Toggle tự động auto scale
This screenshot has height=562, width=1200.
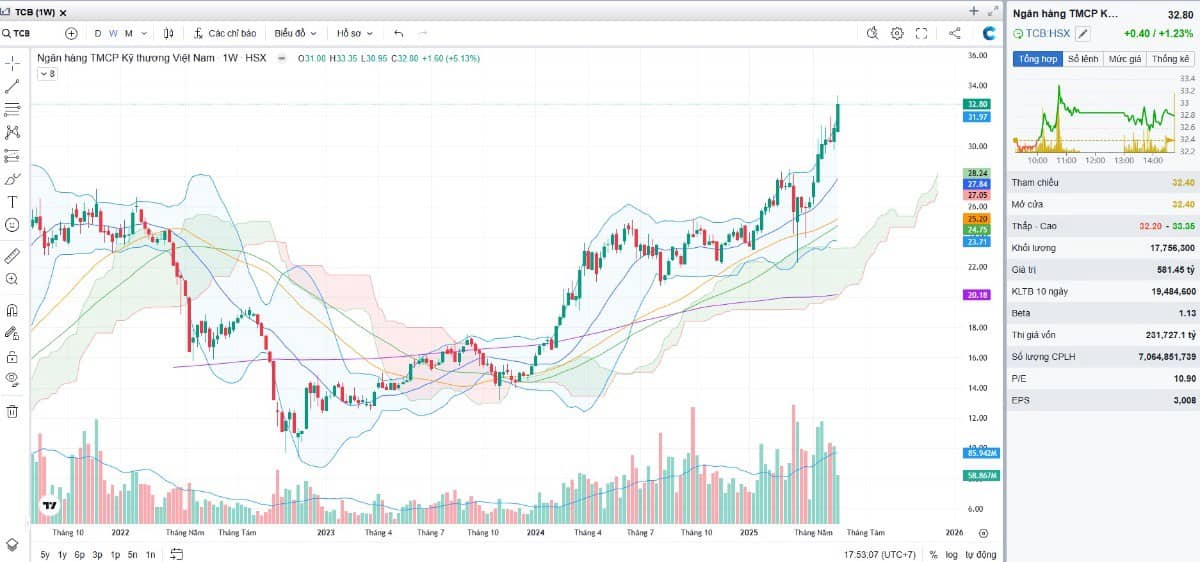[x=981, y=554]
